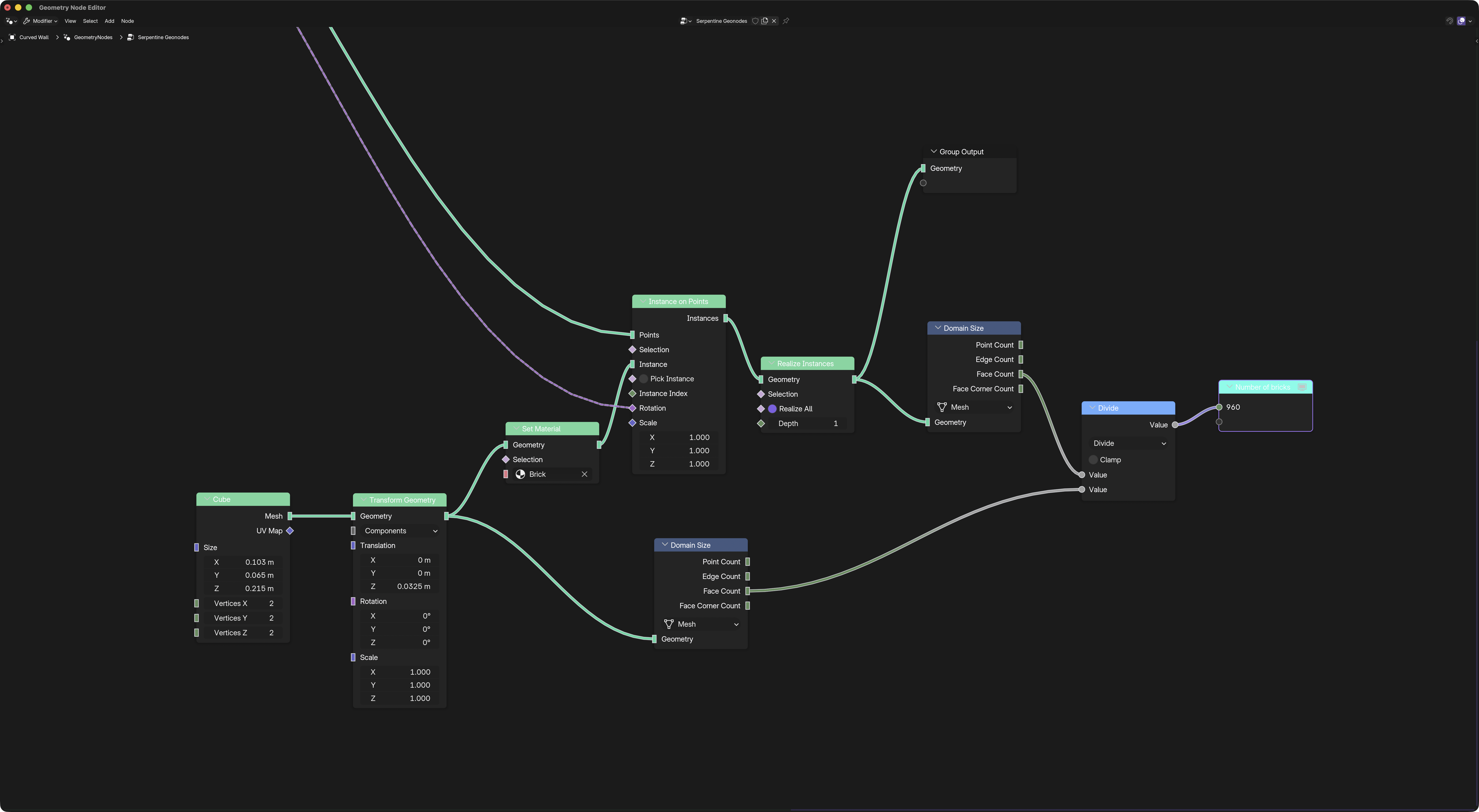Open the node tree browse icon

pyautogui.click(x=685, y=21)
